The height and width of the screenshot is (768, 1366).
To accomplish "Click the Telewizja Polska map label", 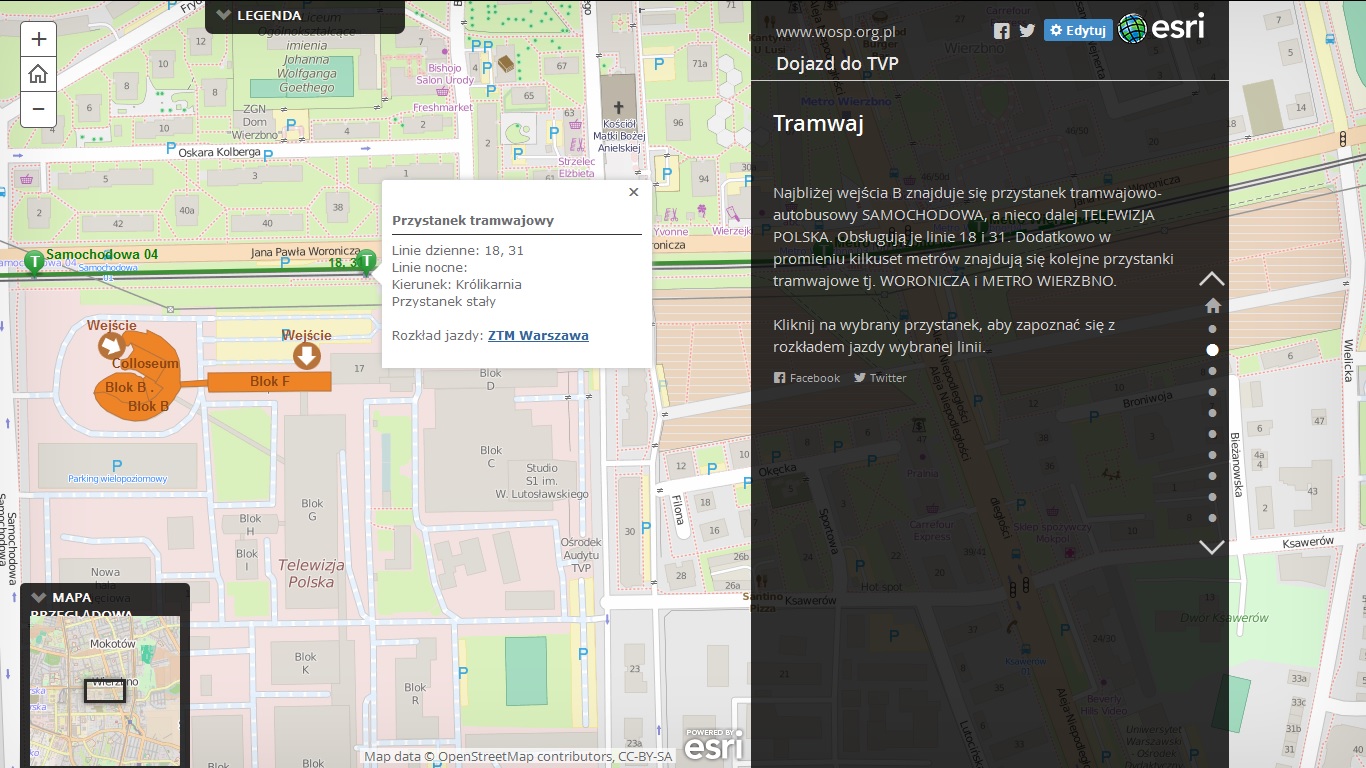I will tap(311, 573).
